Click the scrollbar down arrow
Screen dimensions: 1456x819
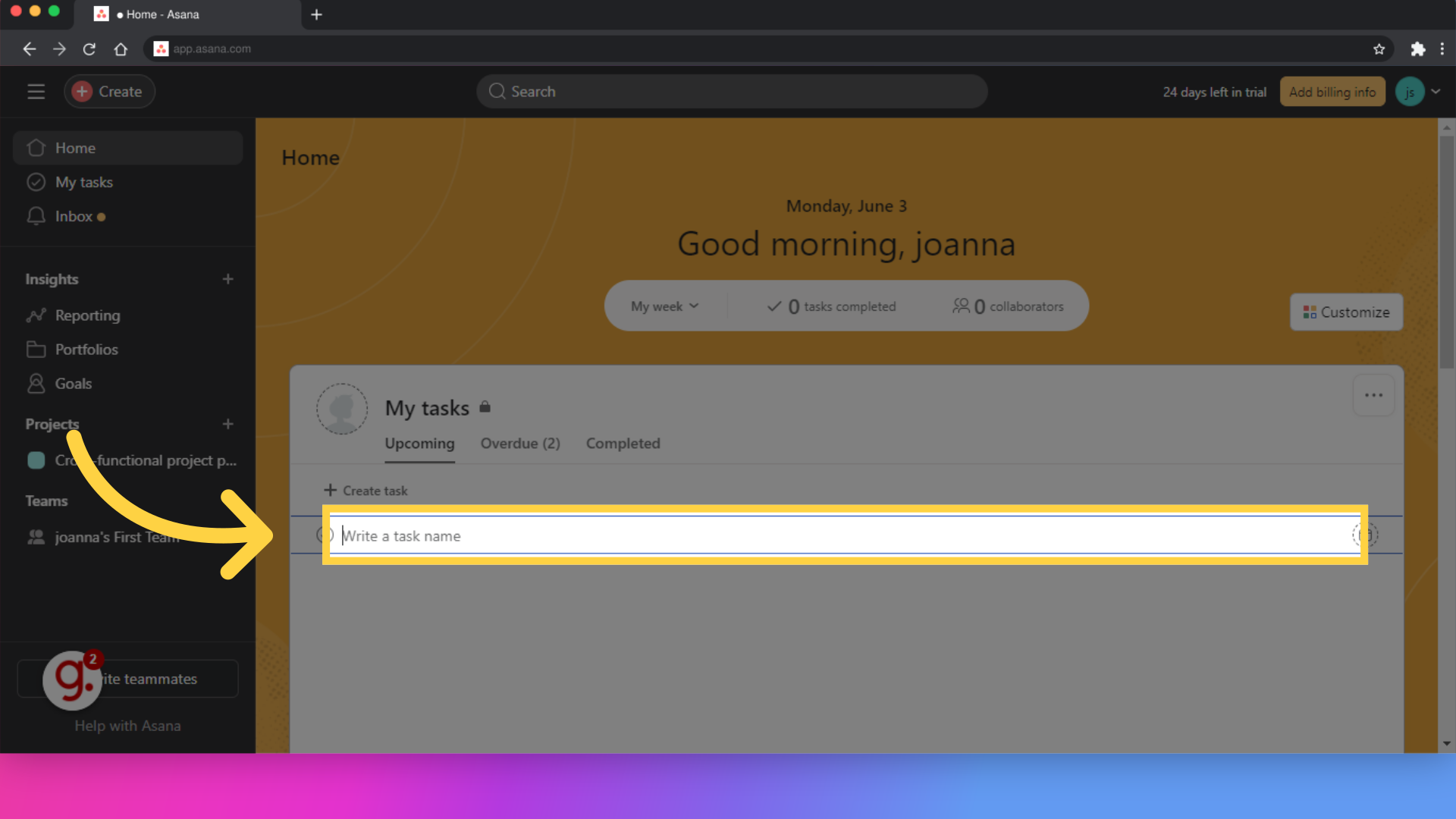(1446, 744)
